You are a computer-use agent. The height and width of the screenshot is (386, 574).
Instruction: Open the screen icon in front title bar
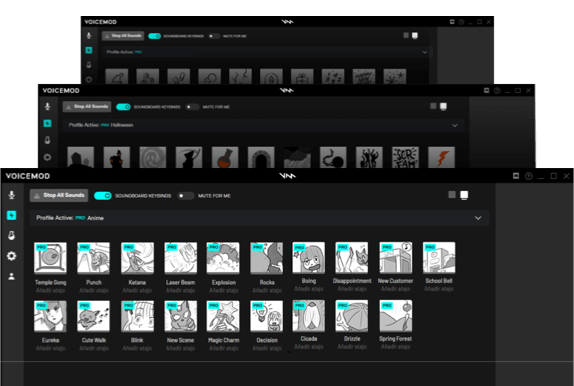point(516,176)
